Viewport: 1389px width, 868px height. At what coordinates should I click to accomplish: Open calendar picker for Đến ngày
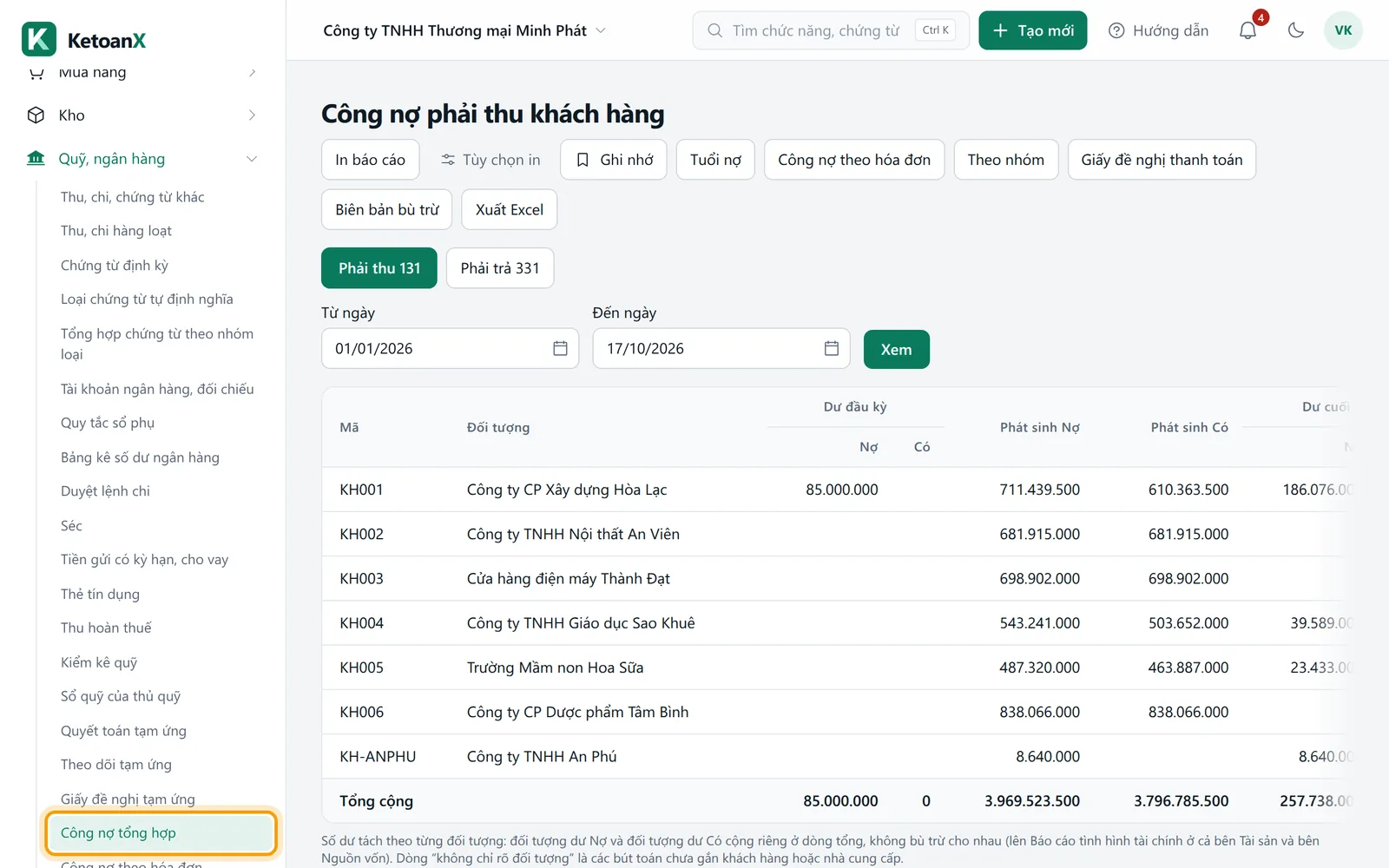coord(831,348)
